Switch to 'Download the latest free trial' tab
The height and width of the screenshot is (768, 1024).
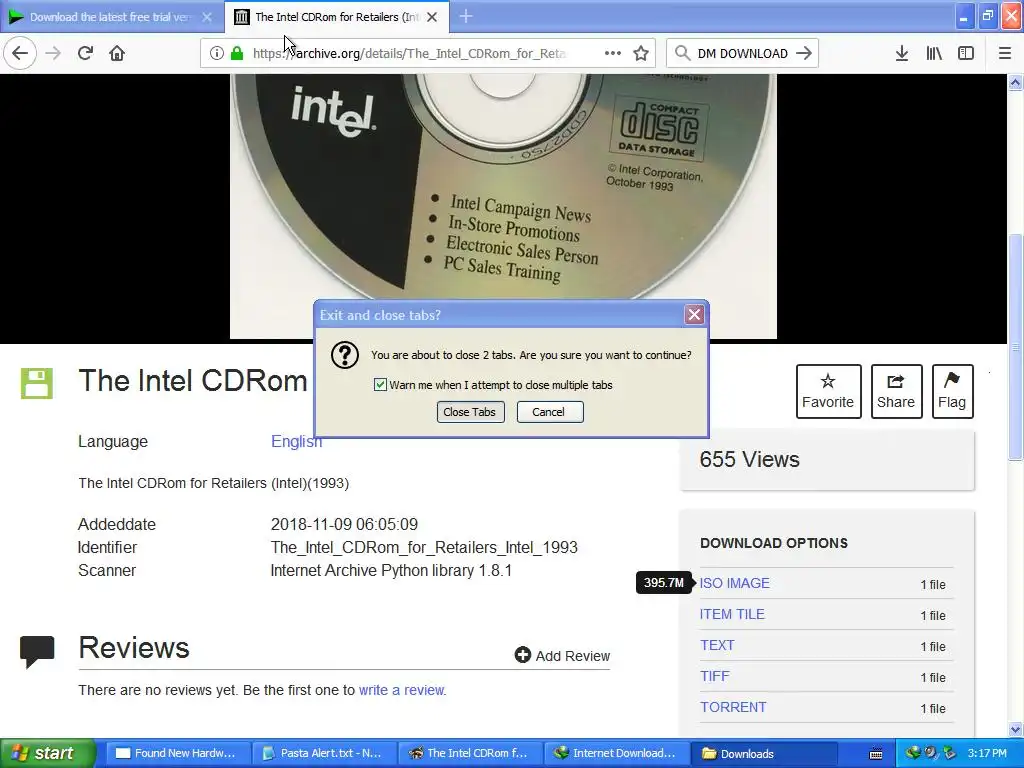[110, 17]
